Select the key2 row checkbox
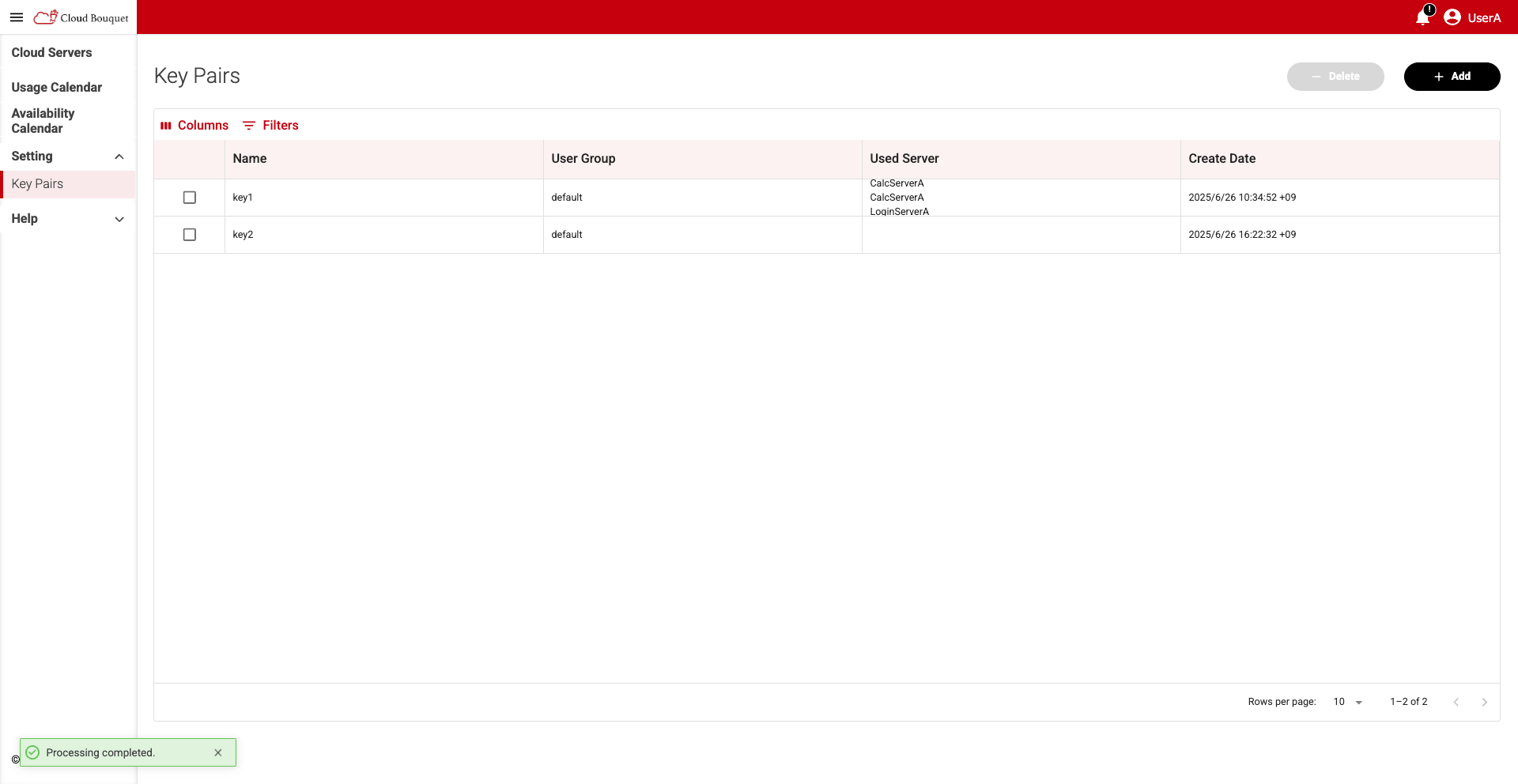This screenshot has height=784, width=1518. pos(190,235)
